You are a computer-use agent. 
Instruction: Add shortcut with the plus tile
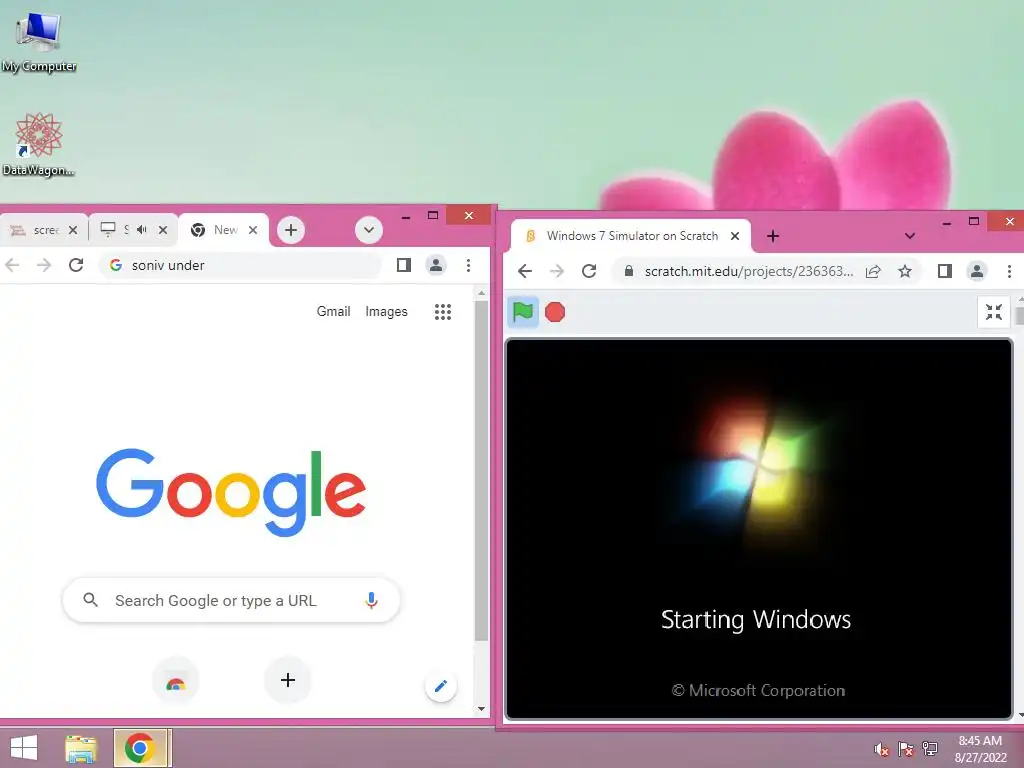point(287,680)
